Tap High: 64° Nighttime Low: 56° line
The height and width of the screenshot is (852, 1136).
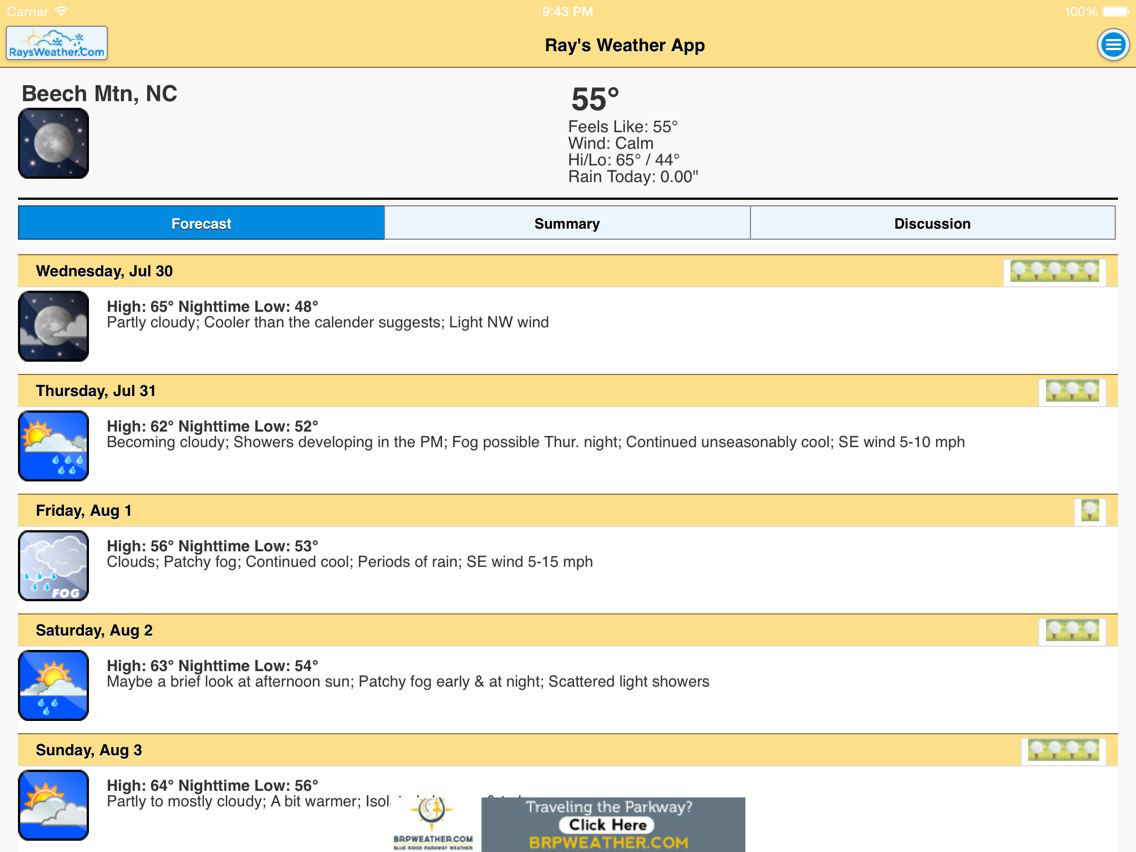pyautogui.click(x=212, y=785)
